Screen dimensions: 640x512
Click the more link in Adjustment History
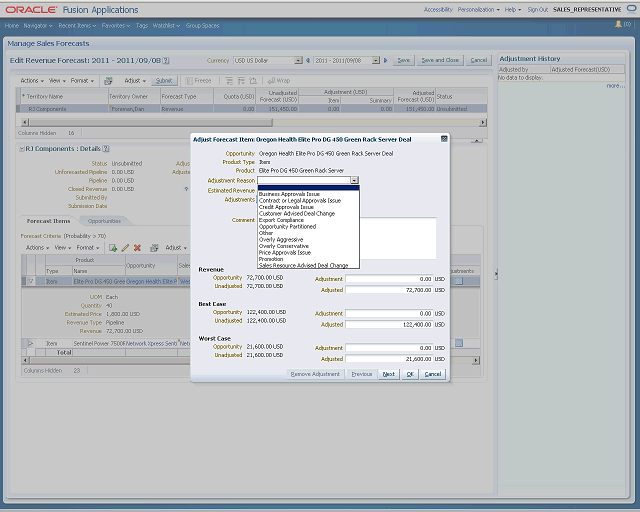pos(615,86)
